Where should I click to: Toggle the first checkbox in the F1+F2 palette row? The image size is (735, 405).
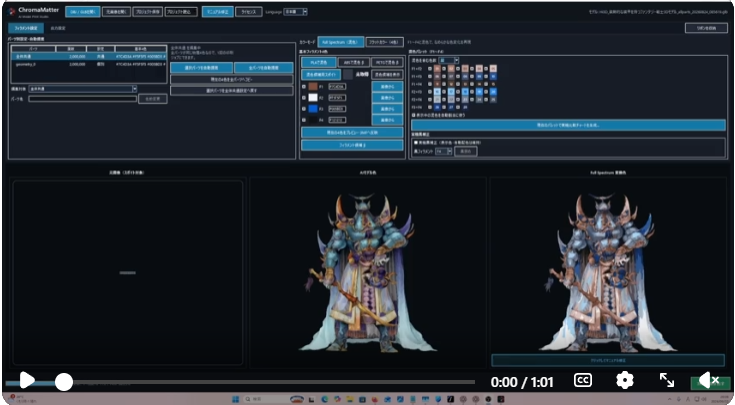point(430,68)
